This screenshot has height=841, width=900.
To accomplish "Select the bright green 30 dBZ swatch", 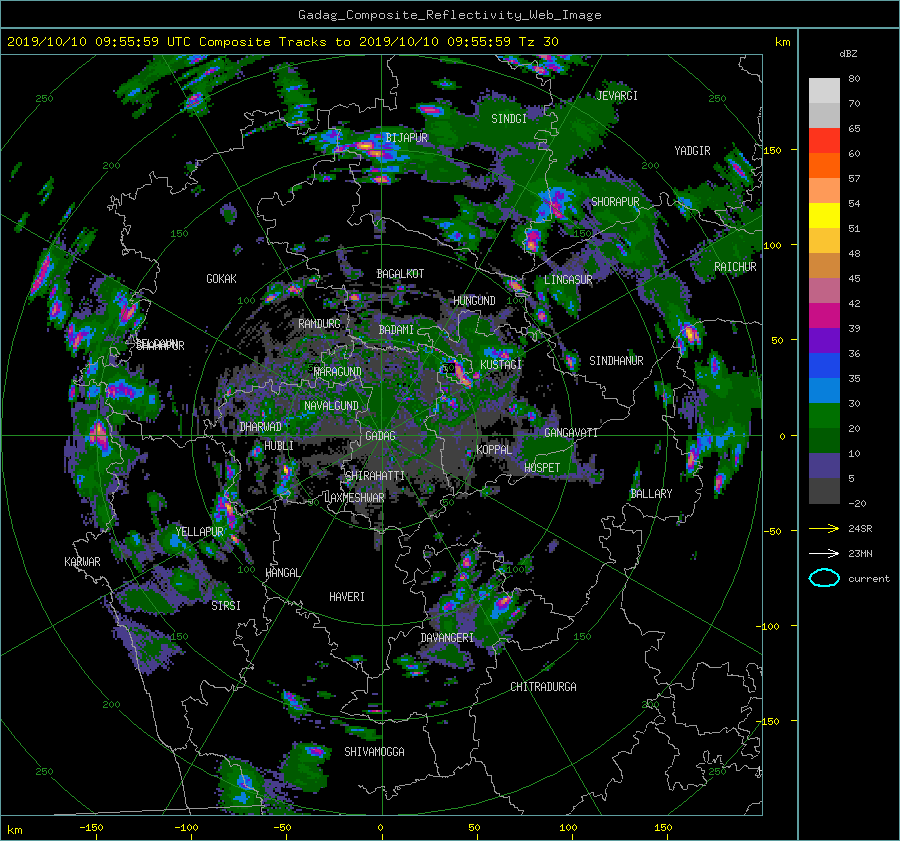I will (824, 416).
